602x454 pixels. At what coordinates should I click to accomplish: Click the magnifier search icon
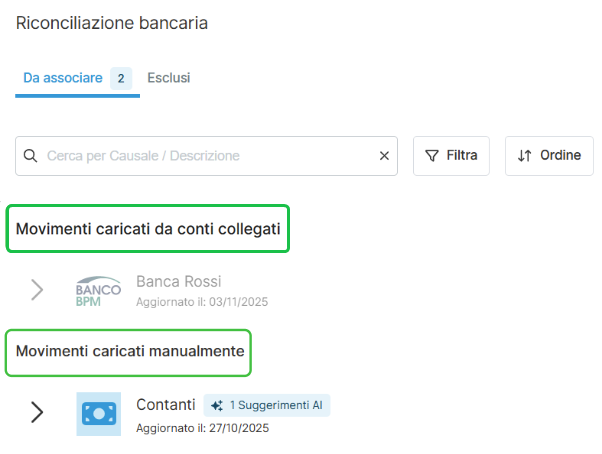[x=30, y=156]
